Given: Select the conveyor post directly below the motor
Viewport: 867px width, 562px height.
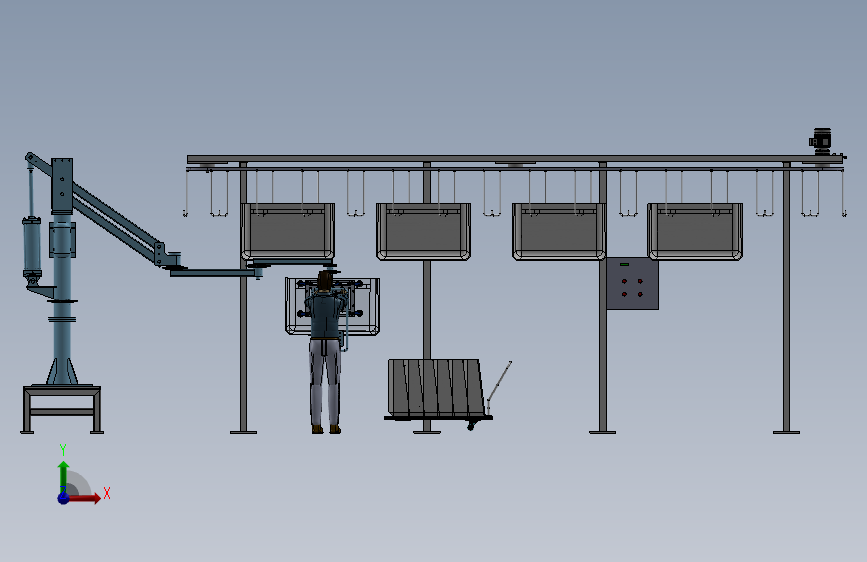Looking at the screenshot, I should 786,298.
